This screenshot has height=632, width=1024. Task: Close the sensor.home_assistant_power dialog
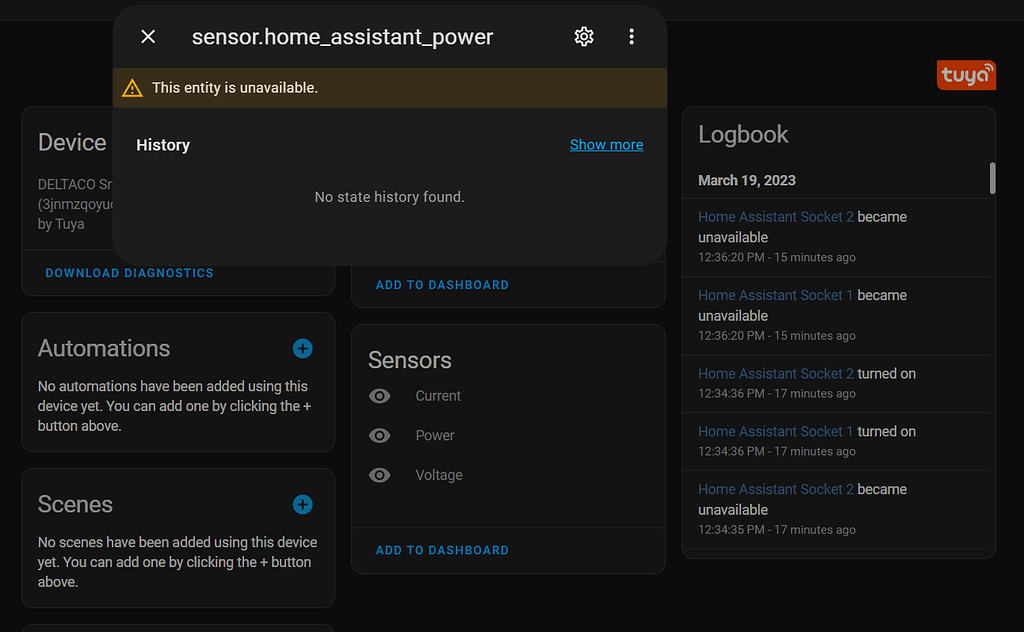pyautogui.click(x=147, y=36)
